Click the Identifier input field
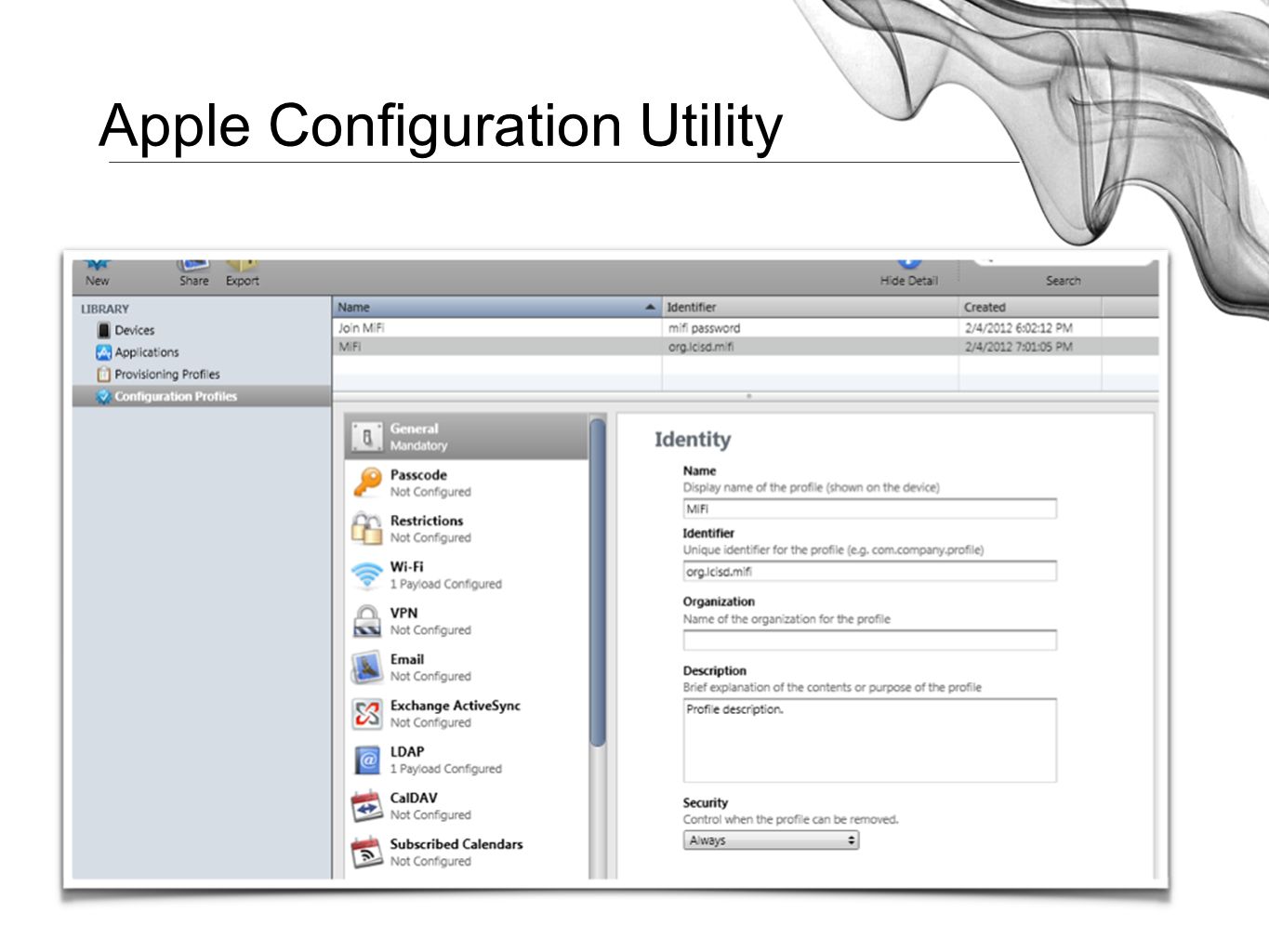Screen dimensions: 1269x952 tap(869, 571)
